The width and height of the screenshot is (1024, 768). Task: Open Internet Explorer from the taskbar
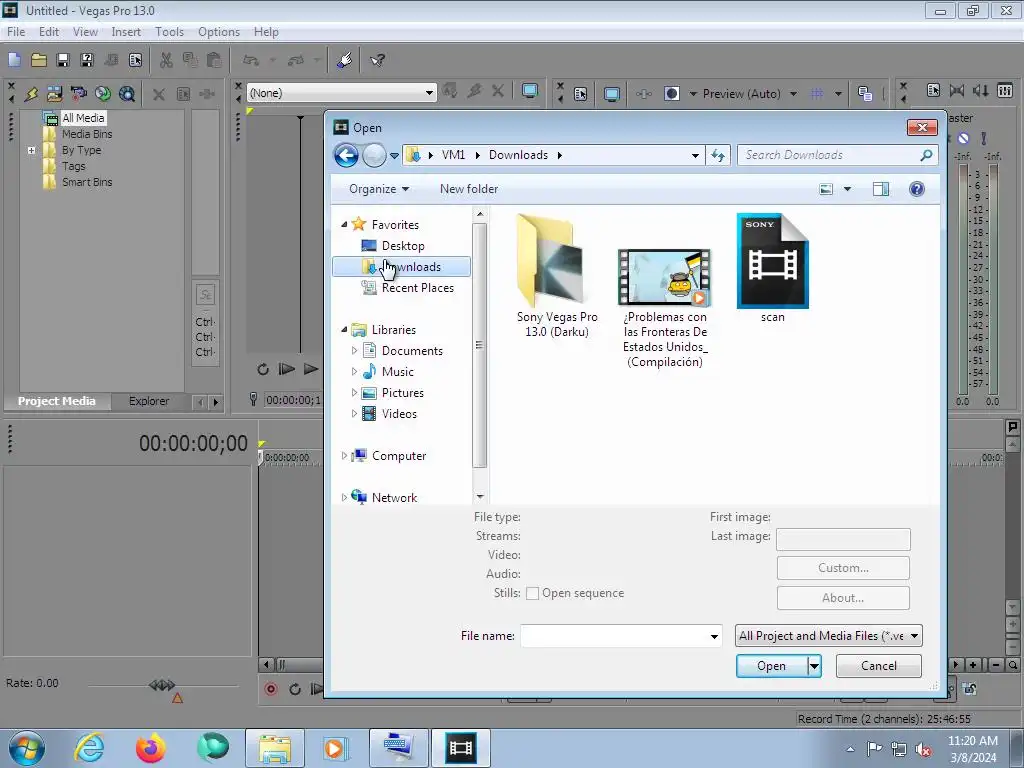click(89, 748)
